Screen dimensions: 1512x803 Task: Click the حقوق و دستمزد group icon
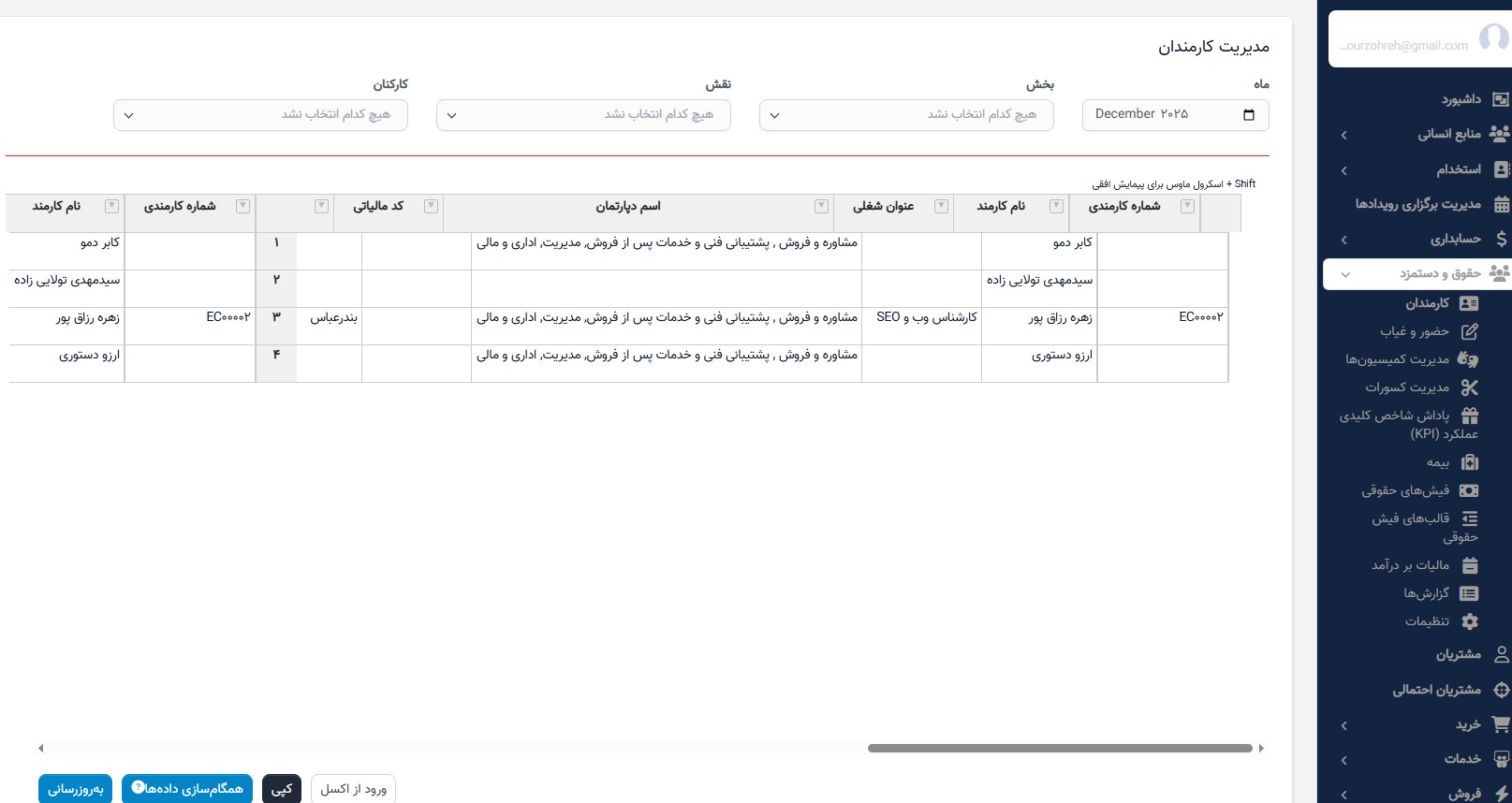pyautogui.click(x=1500, y=273)
